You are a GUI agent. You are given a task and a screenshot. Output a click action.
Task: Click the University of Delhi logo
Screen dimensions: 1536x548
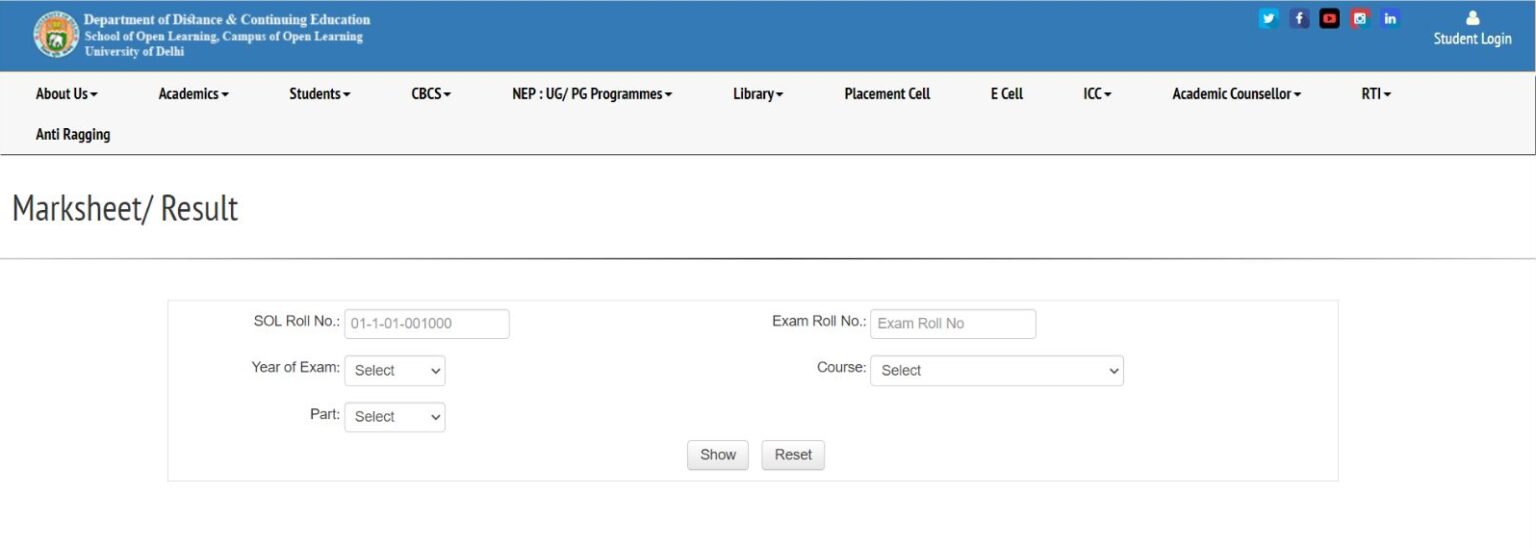click(55, 35)
